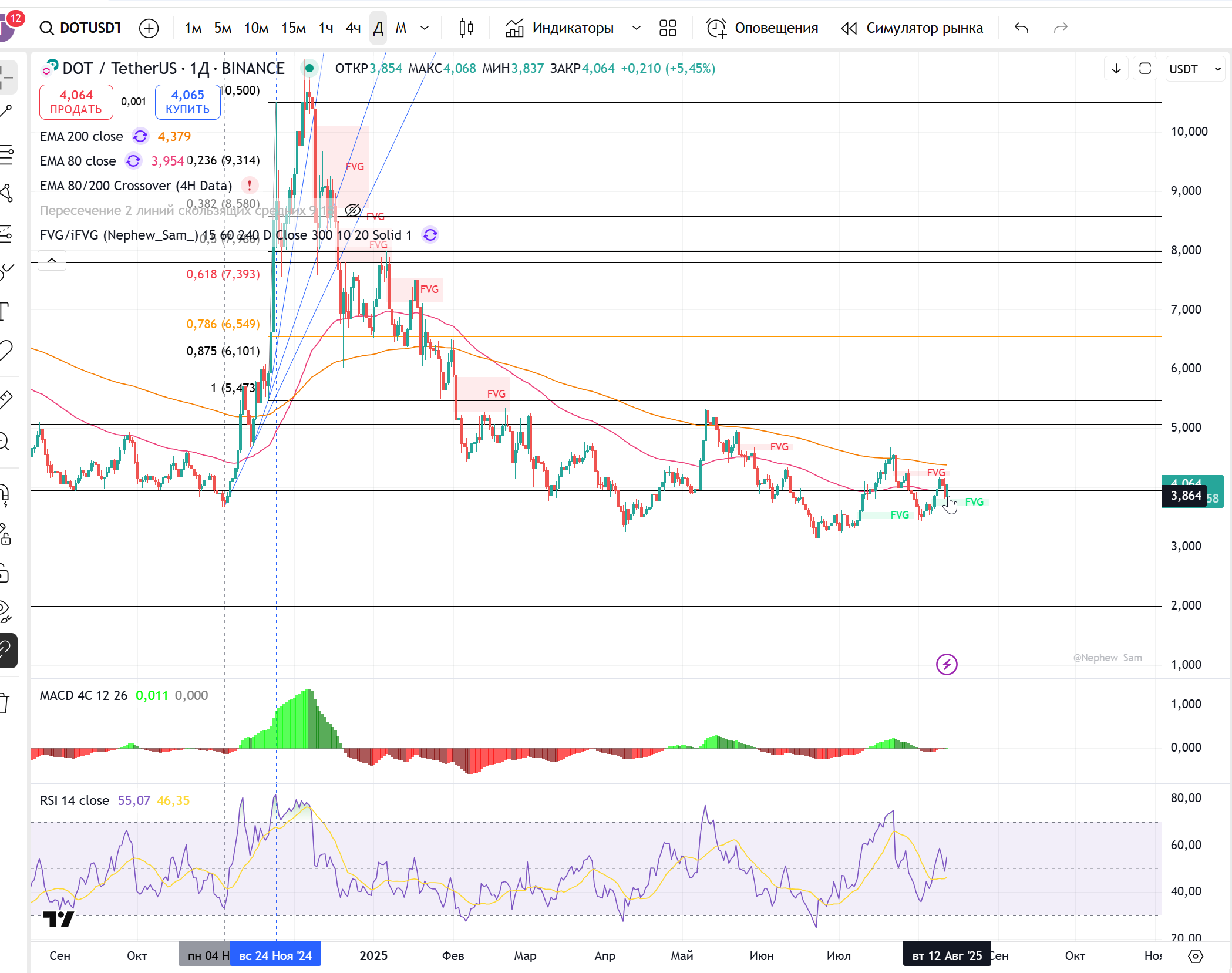Switch to 1м timeframe
Image resolution: width=1232 pixels, height=973 pixels.
click(x=193, y=28)
